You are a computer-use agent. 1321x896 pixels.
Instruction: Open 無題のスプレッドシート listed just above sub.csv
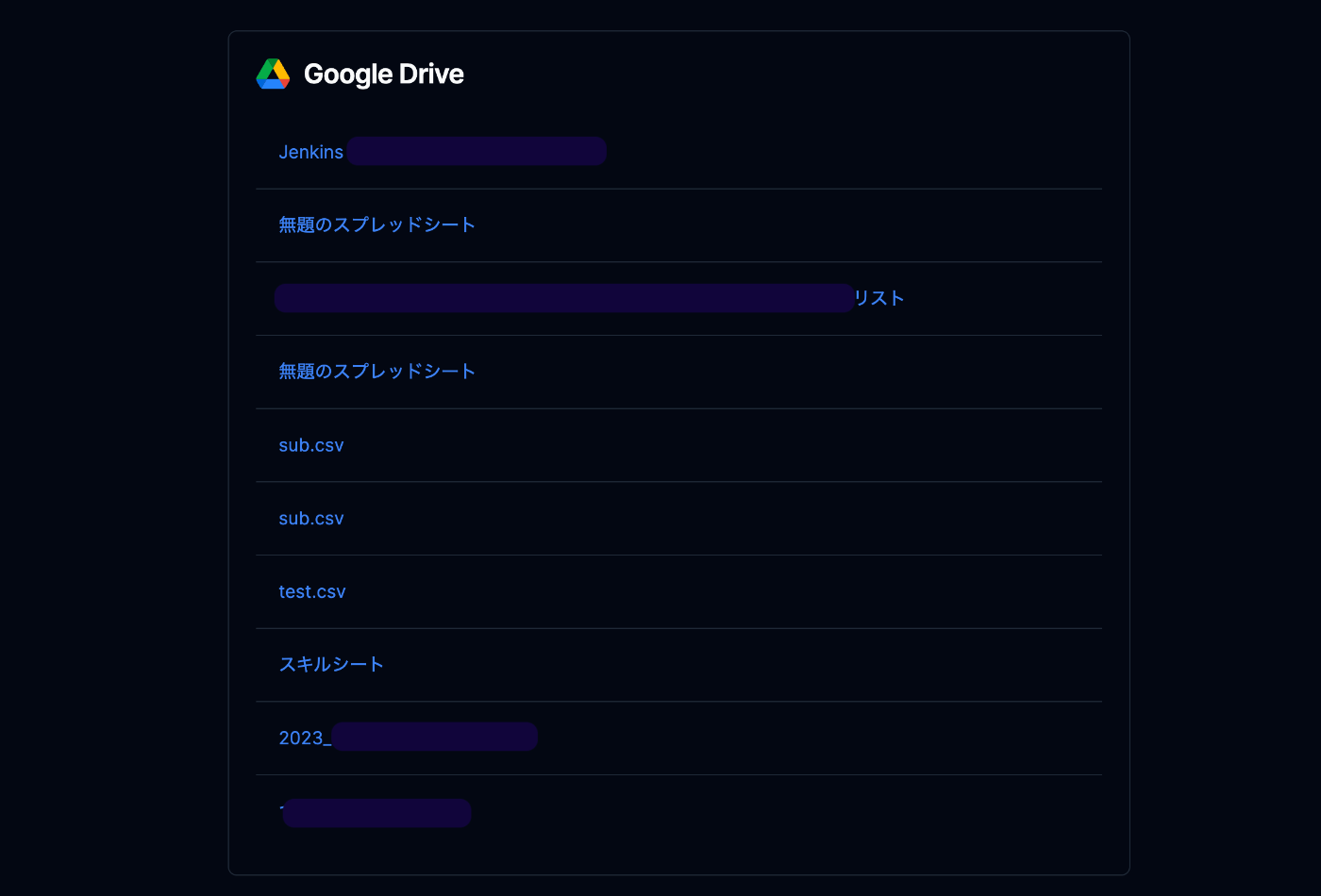click(x=377, y=372)
